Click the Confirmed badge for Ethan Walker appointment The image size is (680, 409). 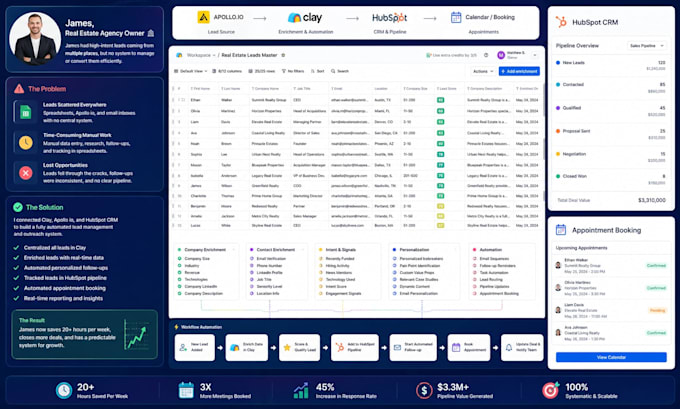656,265
